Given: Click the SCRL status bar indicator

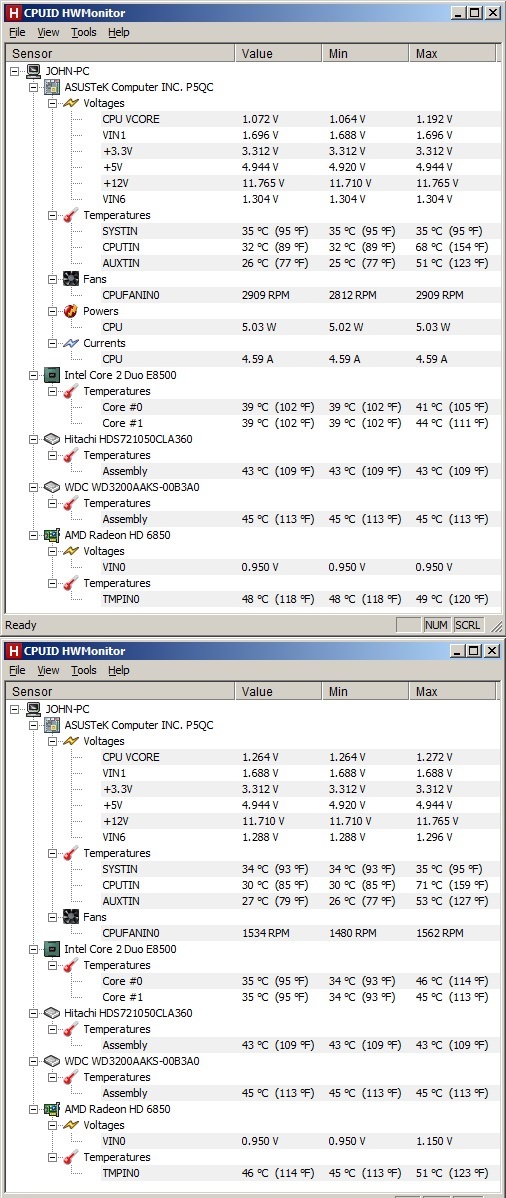Looking at the screenshot, I should (x=467, y=625).
